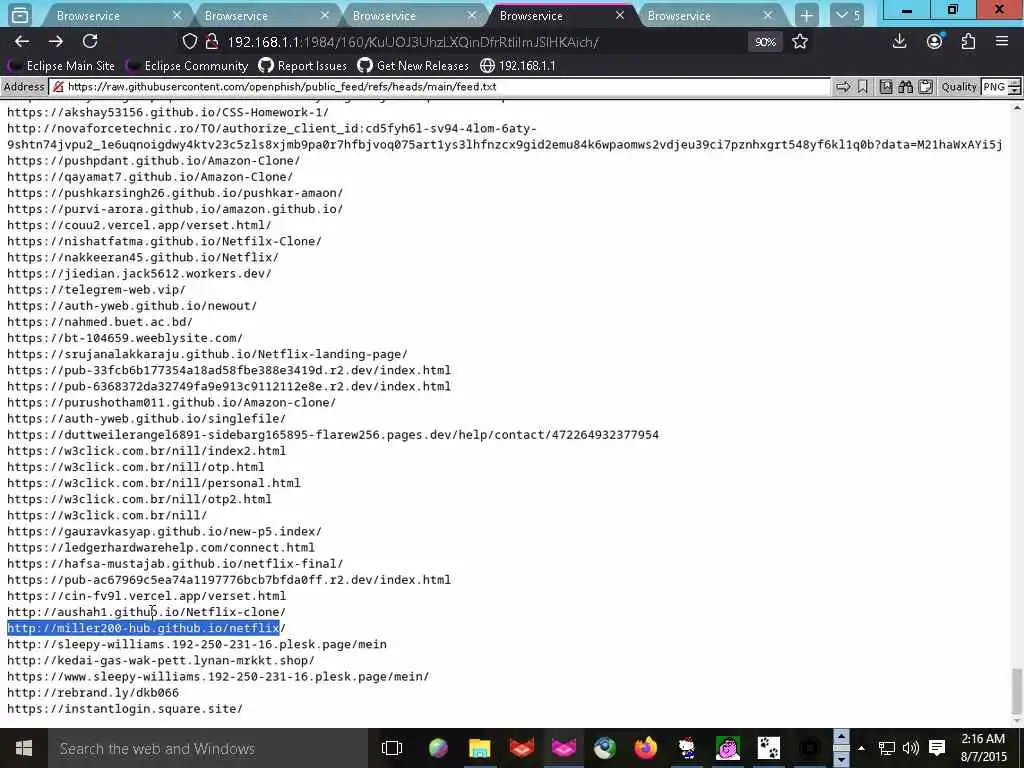Open the Report Issues bookmark
Screen dimensions: 1024x768
302,66
